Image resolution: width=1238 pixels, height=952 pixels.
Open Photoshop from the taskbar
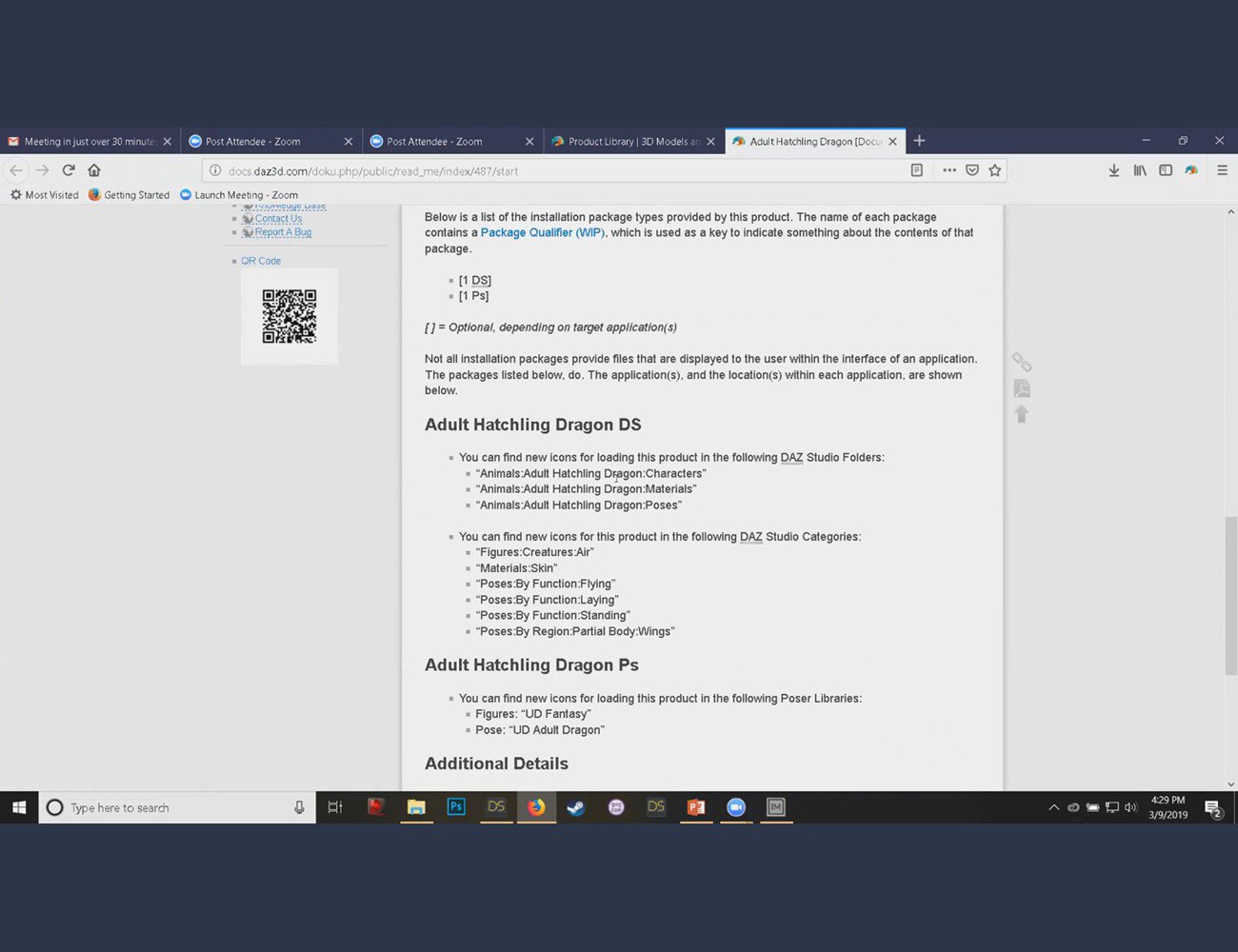pos(456,807)
